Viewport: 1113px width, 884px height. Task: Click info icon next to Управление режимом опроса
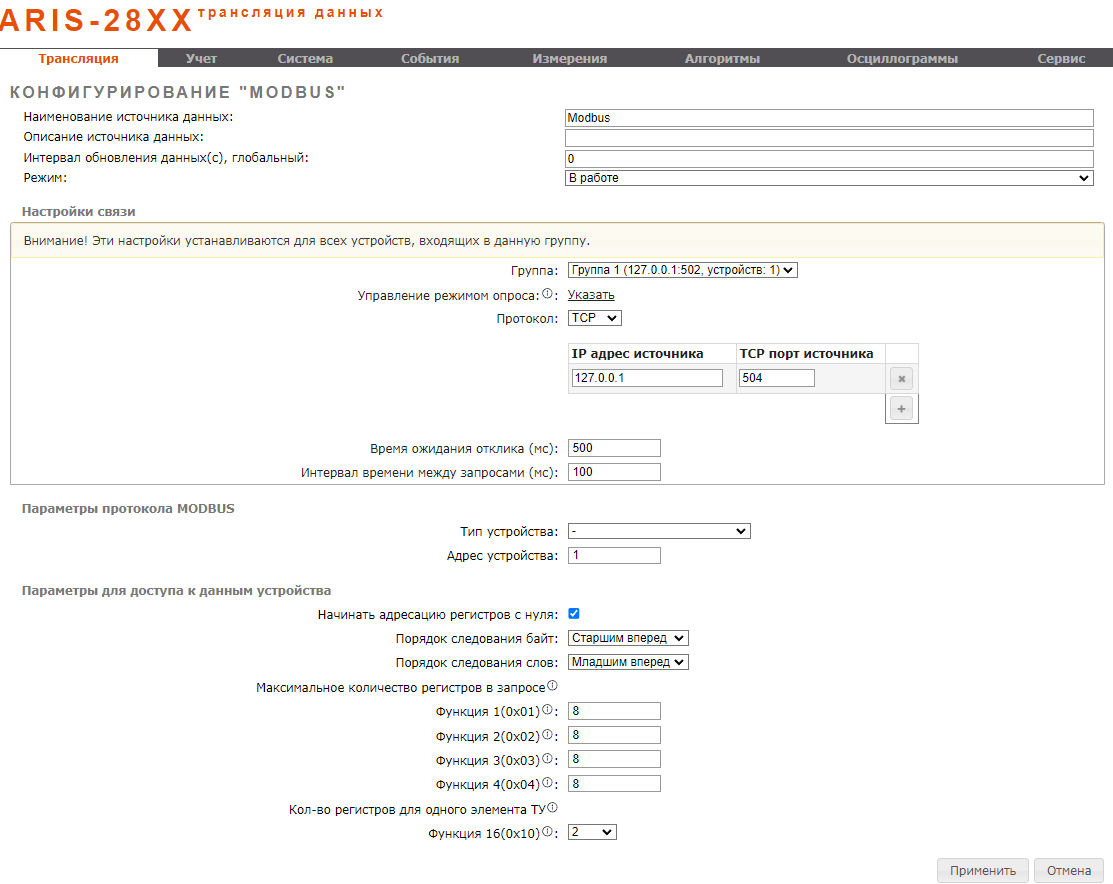click(547, 294)
